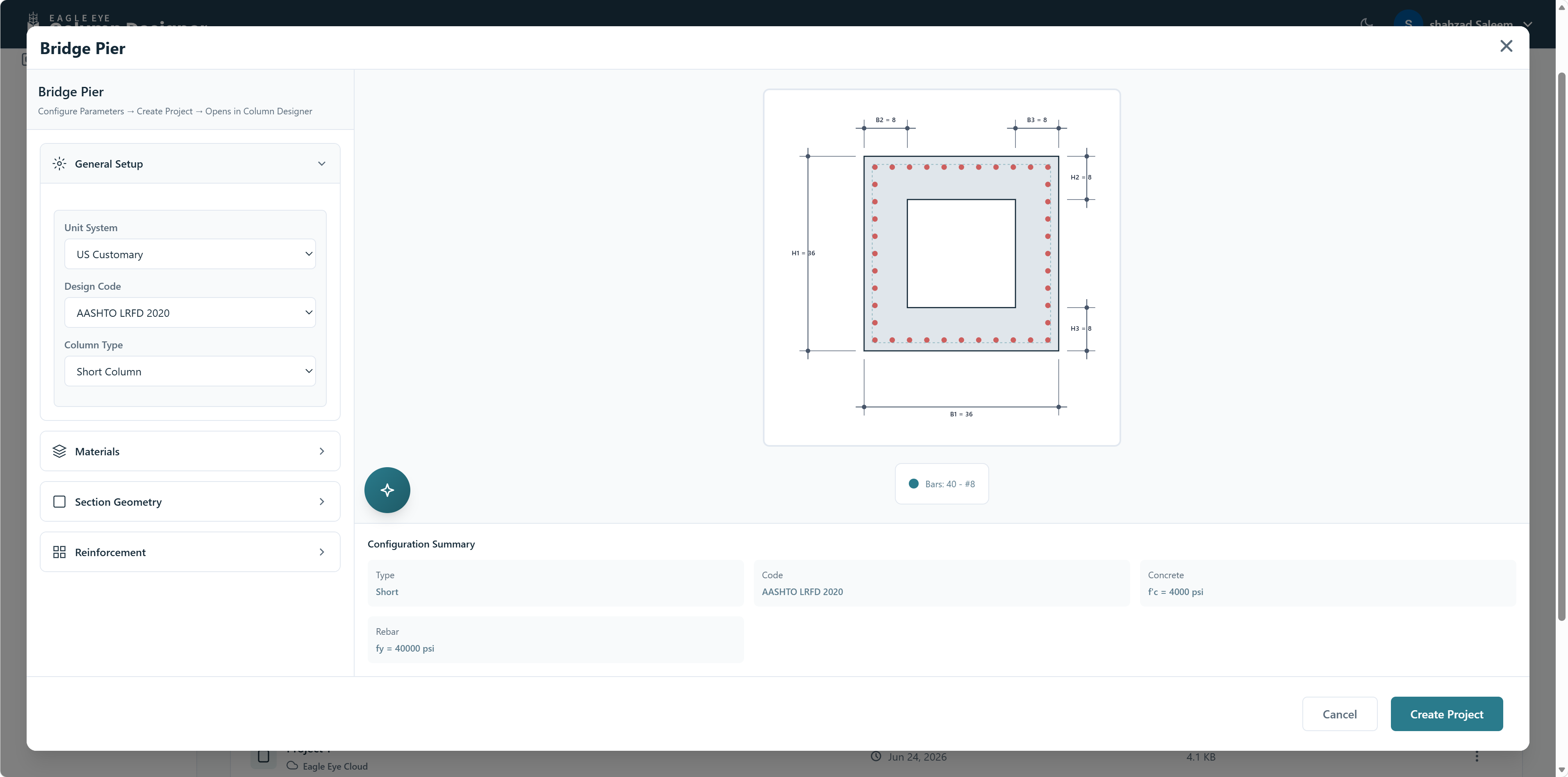The image size is (1568, 777).
Task: Open the user account menu chevron
Action: click(x=1528, y=24)
